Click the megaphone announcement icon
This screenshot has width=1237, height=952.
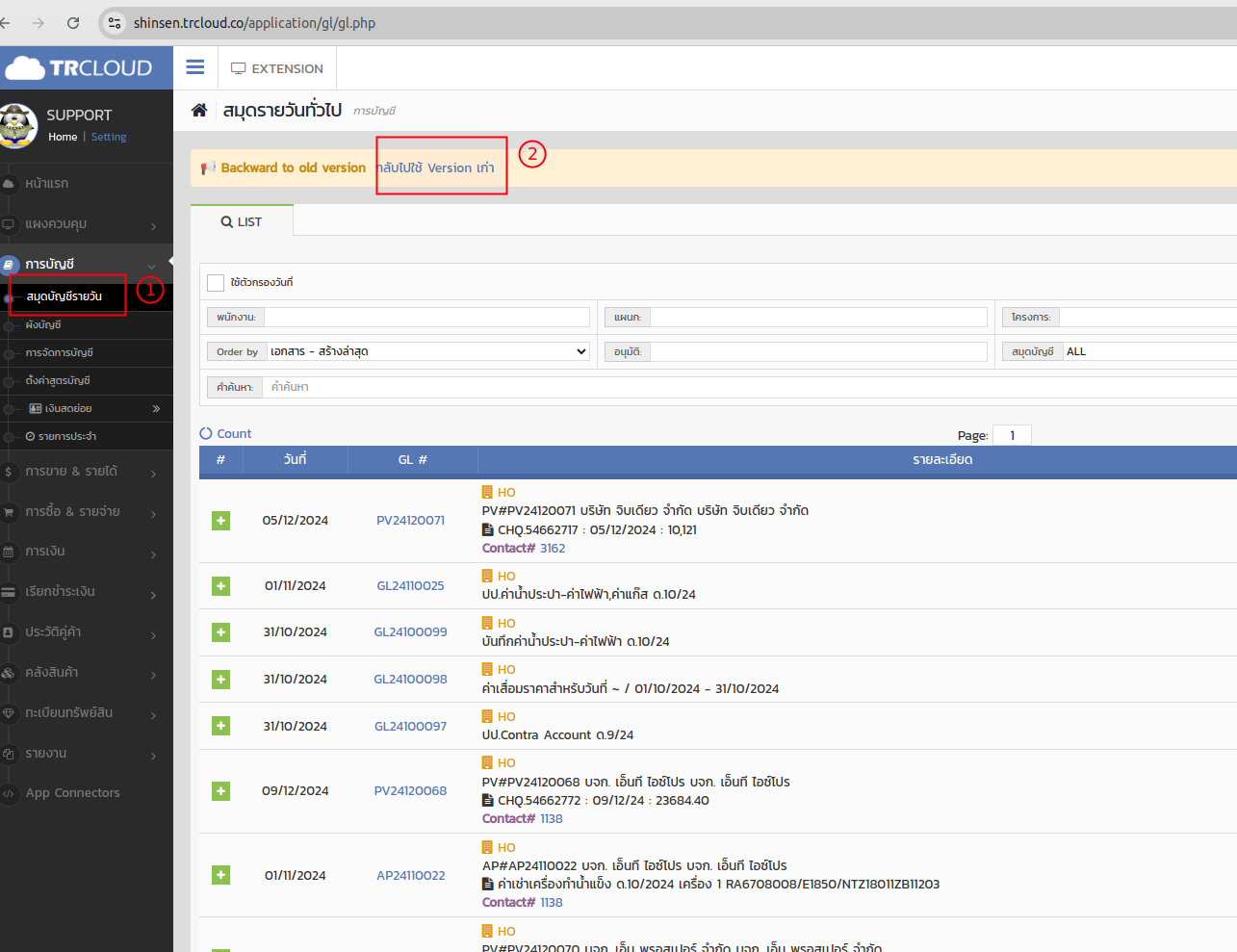point(208,167)
